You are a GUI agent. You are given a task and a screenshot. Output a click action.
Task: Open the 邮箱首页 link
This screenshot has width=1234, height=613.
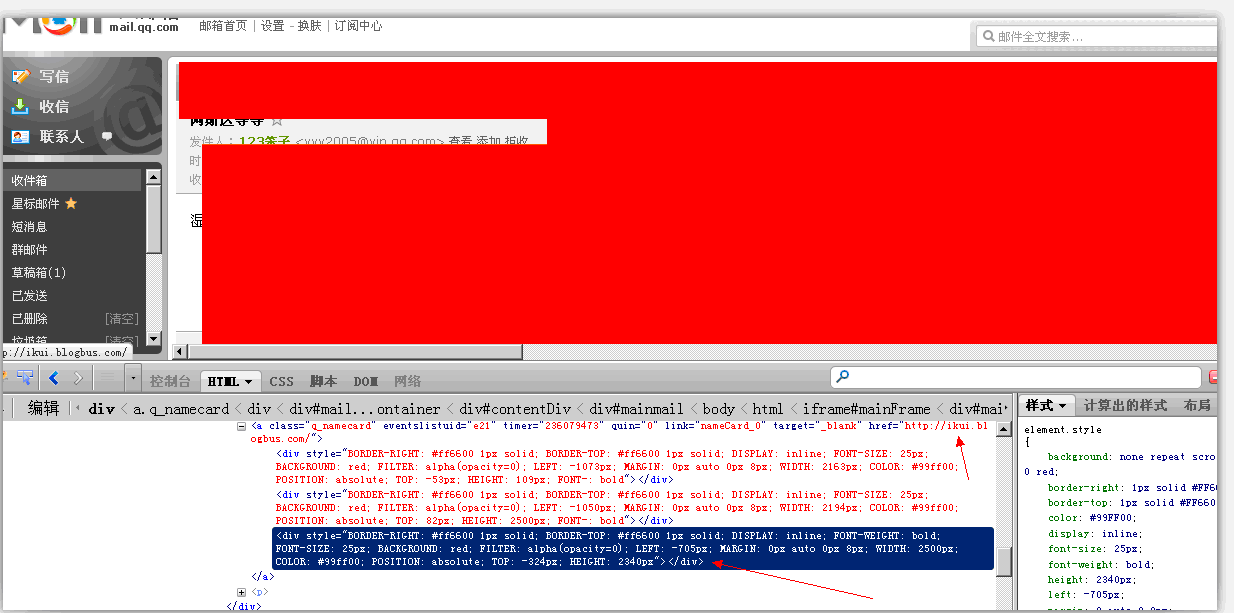pos(223,26)
